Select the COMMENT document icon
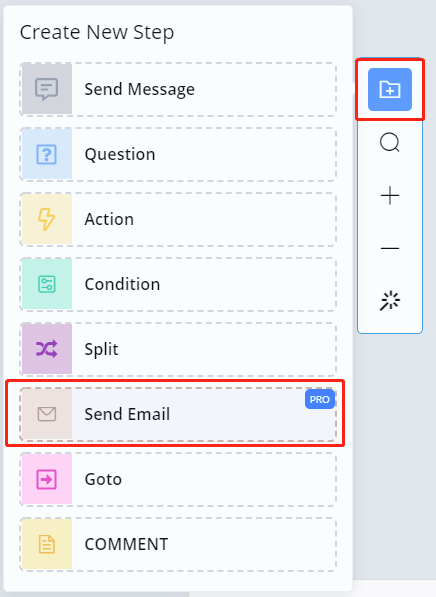 46,544
